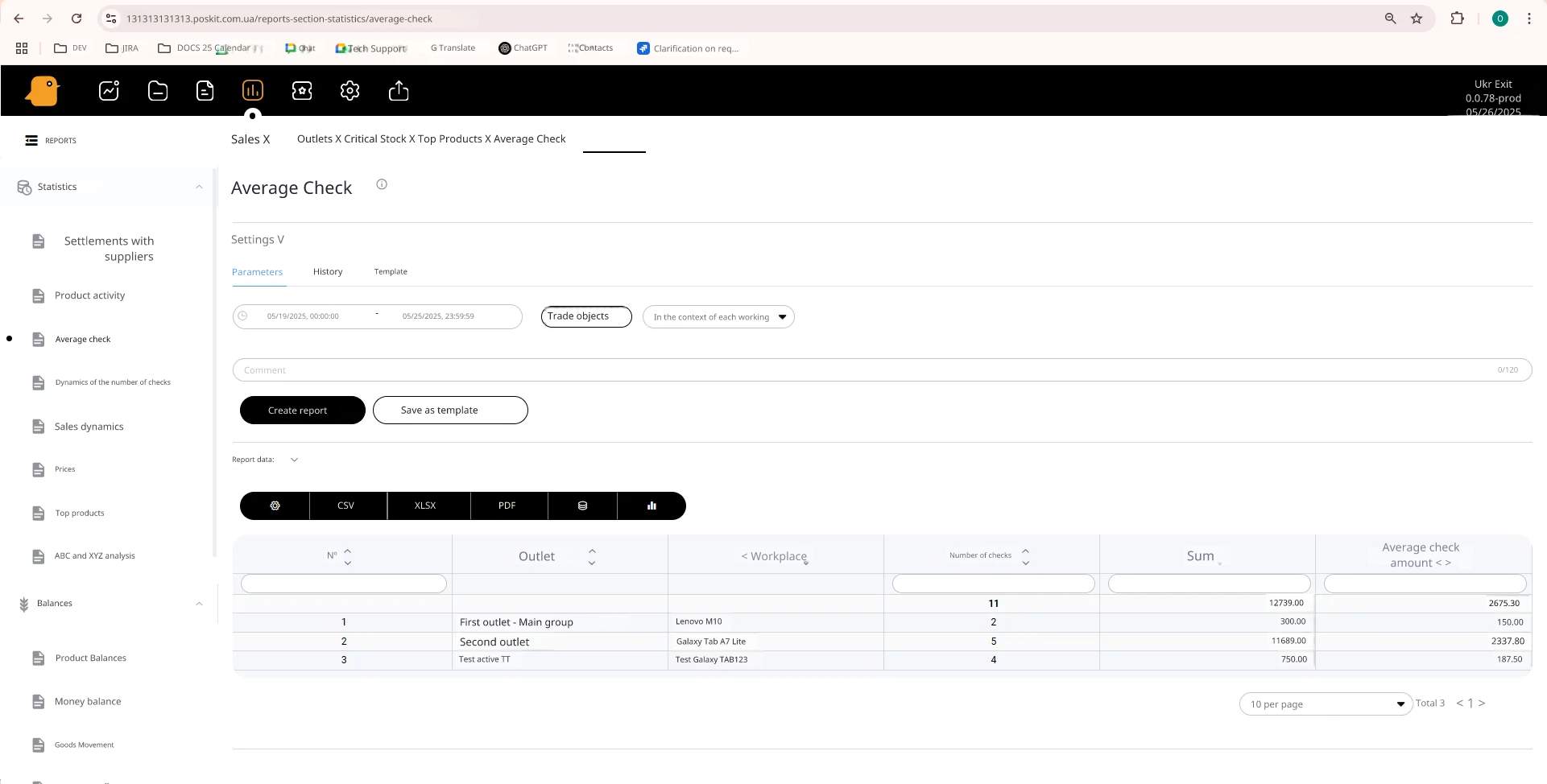Expand the Report data chevron
The width and height of the screenshot is (1547, 784).
pyautogui.click(x=294, y=460)
